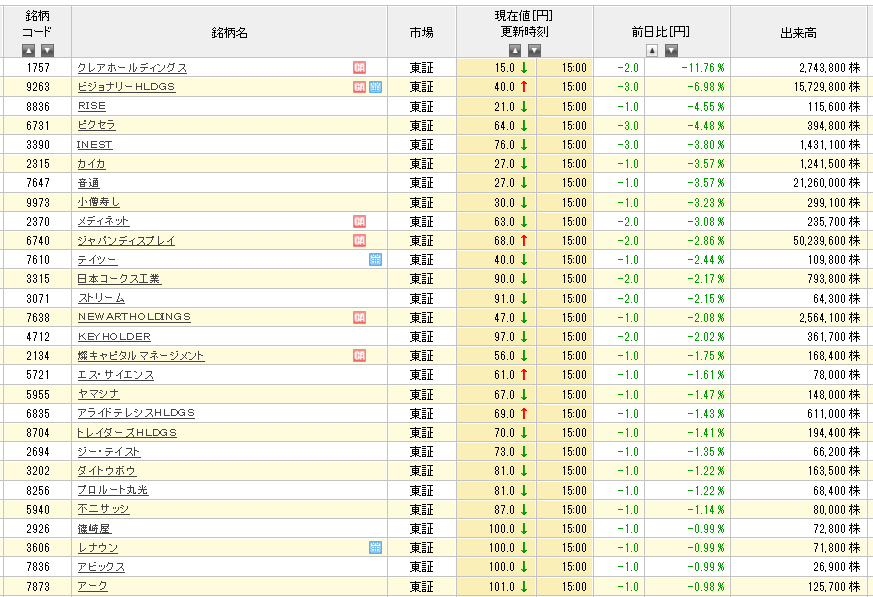
Task: Select the 101.0 price cell for アーク
Action: 497,586
